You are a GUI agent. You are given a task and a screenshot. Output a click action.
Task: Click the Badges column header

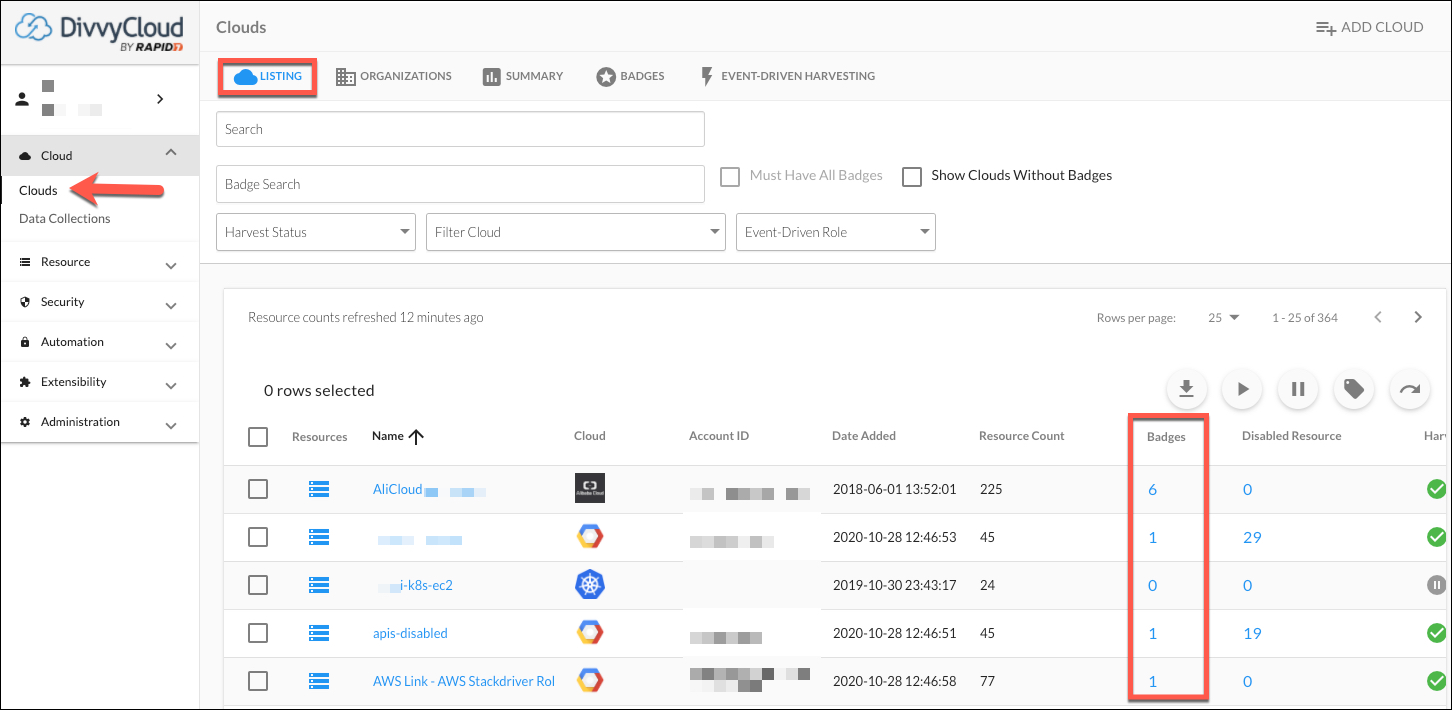pos(1166,437)
